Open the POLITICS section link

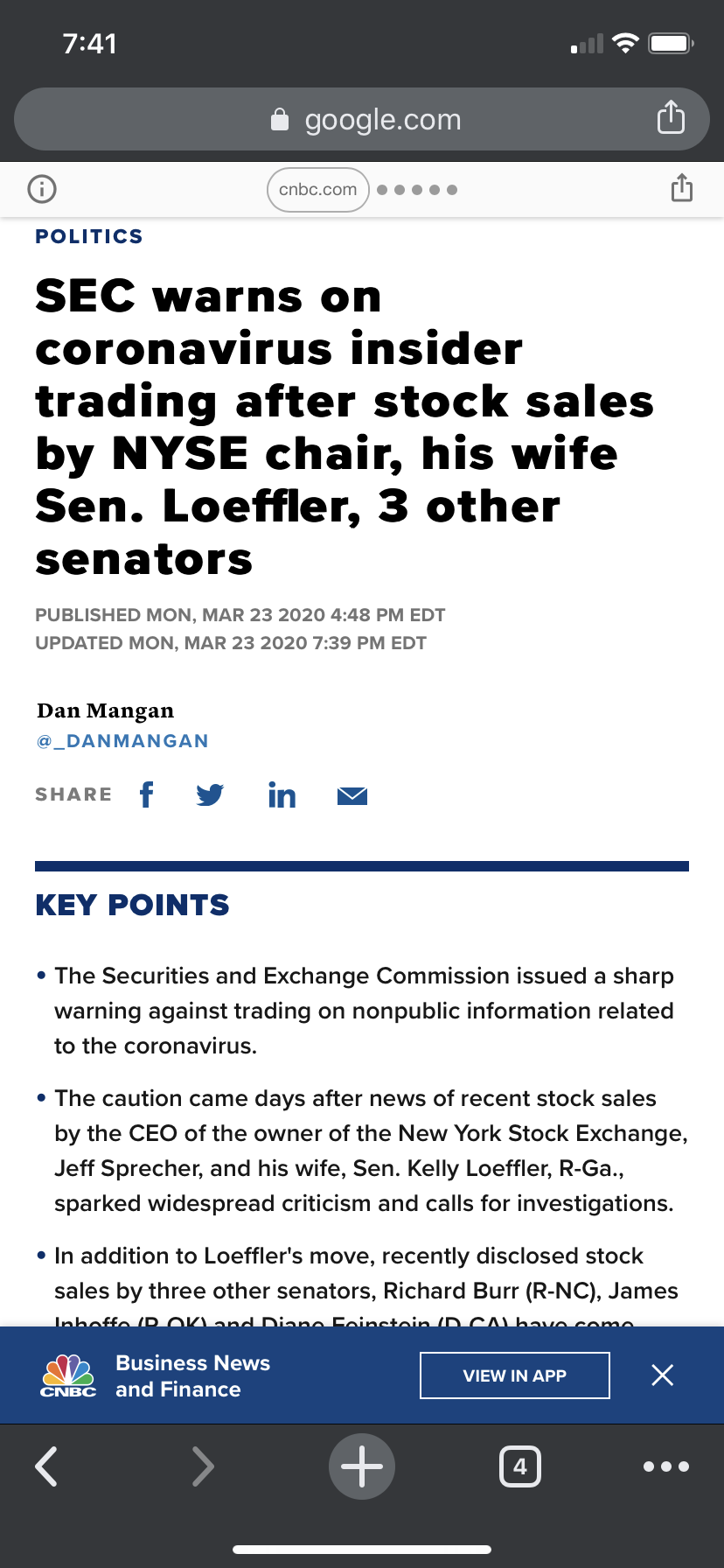[x=89, y=236]
